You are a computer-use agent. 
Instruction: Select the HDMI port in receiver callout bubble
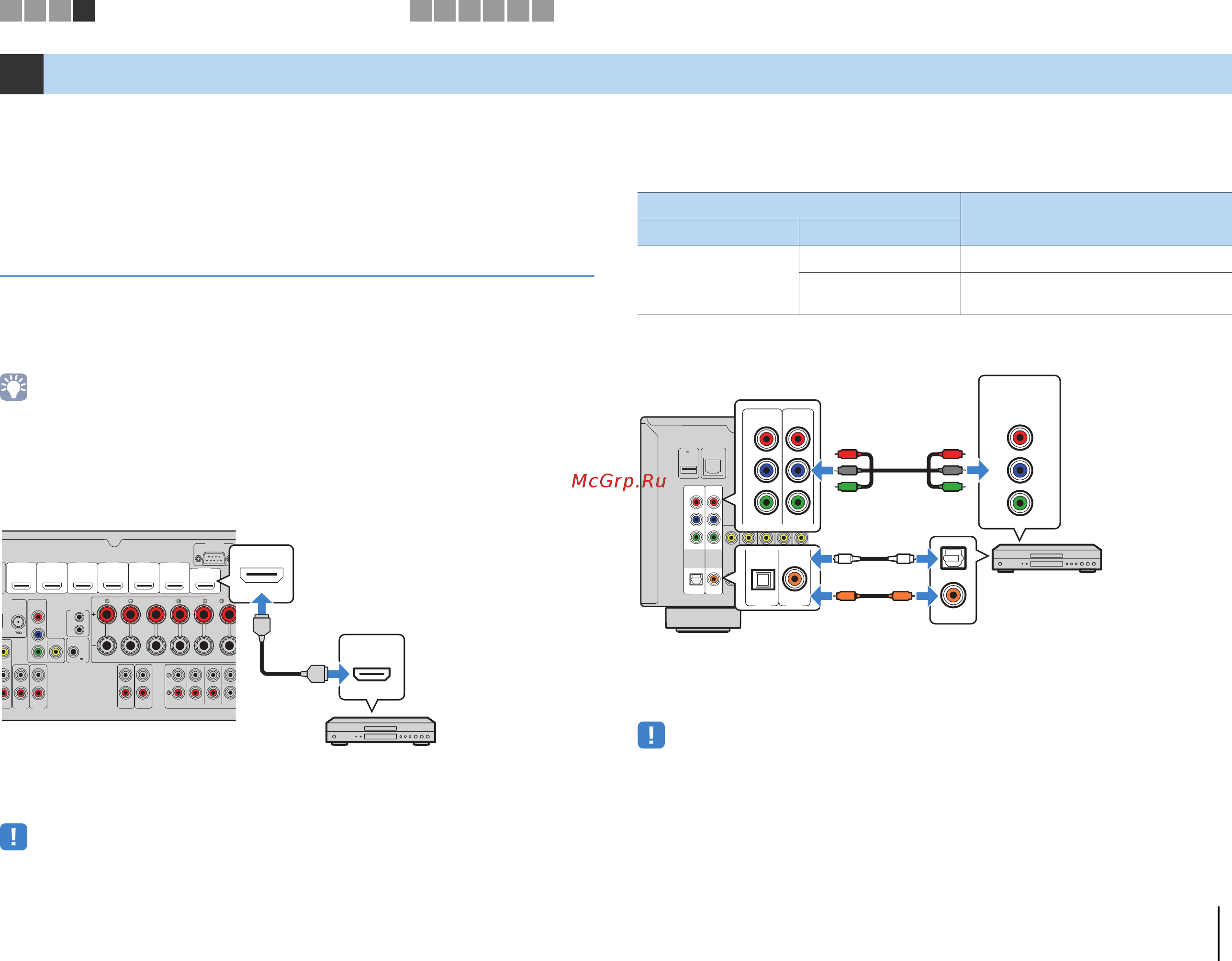point(261,575)
